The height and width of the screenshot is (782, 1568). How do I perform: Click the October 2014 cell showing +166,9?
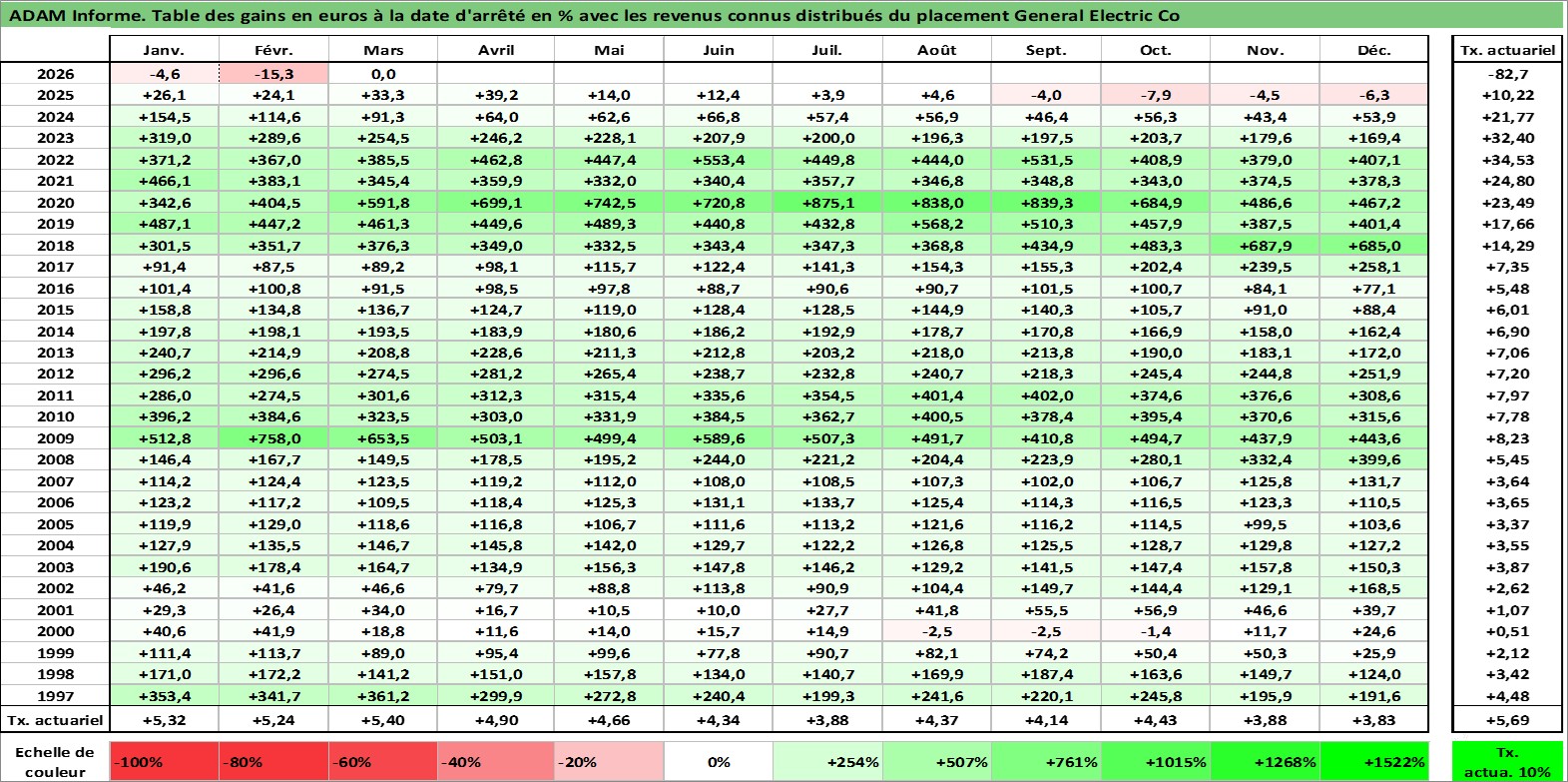pos(1155,332)
